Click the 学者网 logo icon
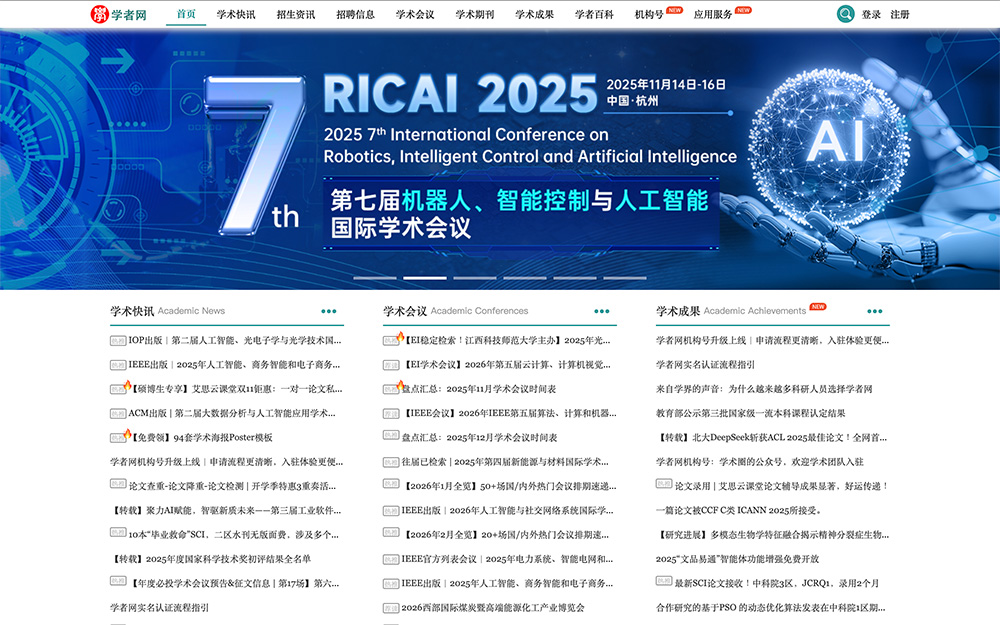The height and width of the screenshot is (625, 1000). [x=99, y=14]
